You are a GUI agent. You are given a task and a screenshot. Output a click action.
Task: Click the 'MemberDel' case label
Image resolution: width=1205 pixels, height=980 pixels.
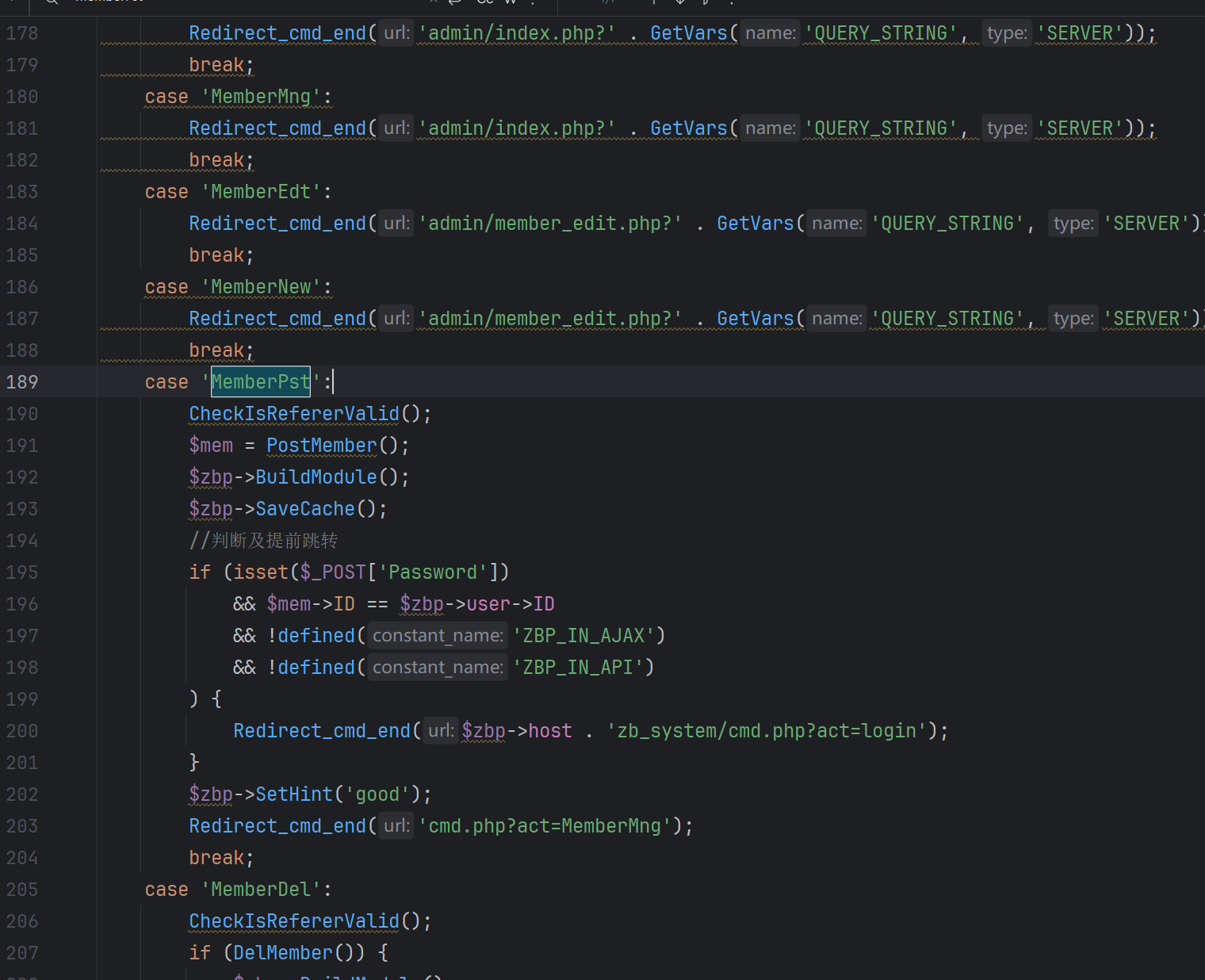(x=261, y=890)
